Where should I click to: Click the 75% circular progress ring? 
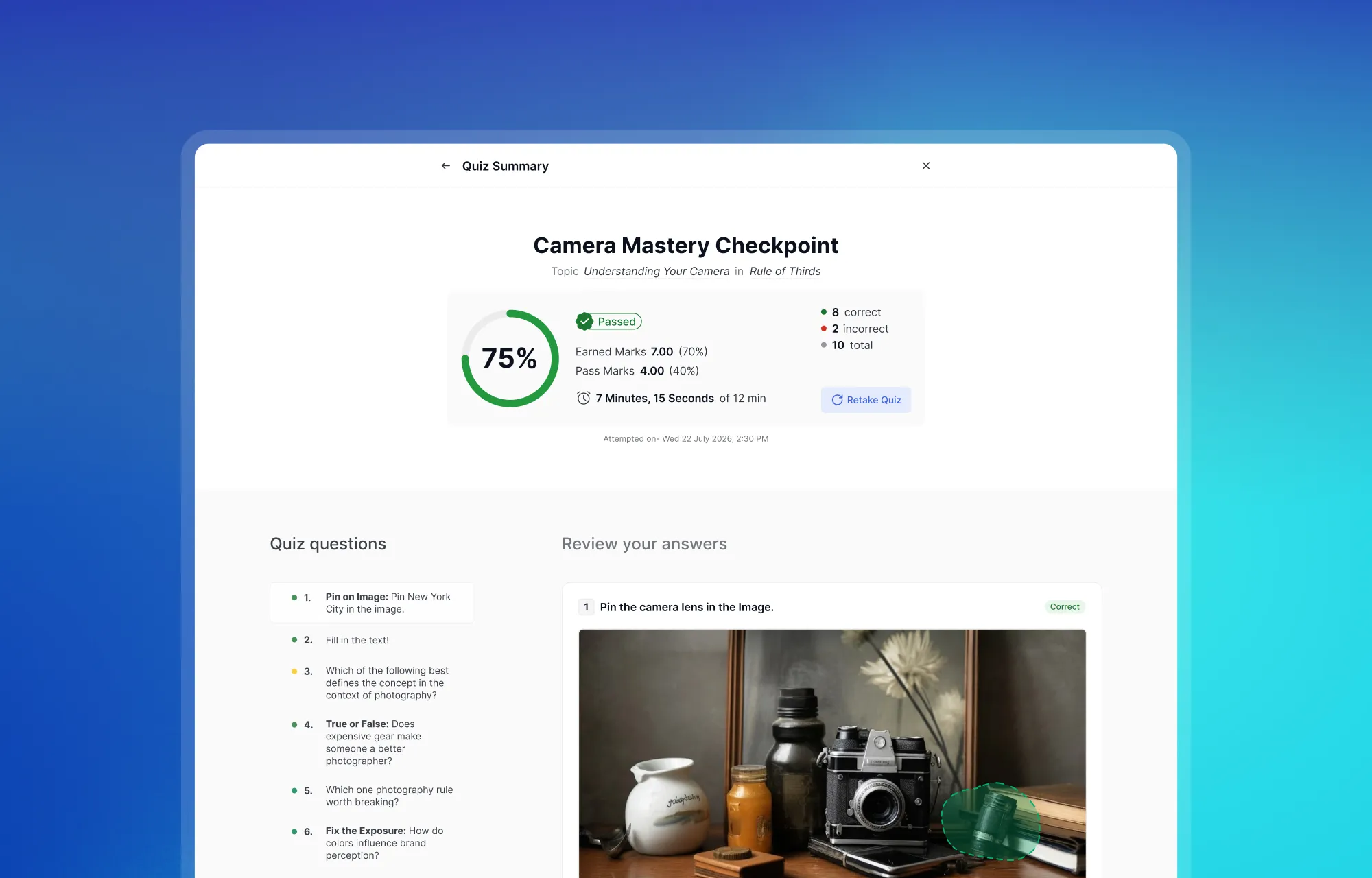(510, 358)
